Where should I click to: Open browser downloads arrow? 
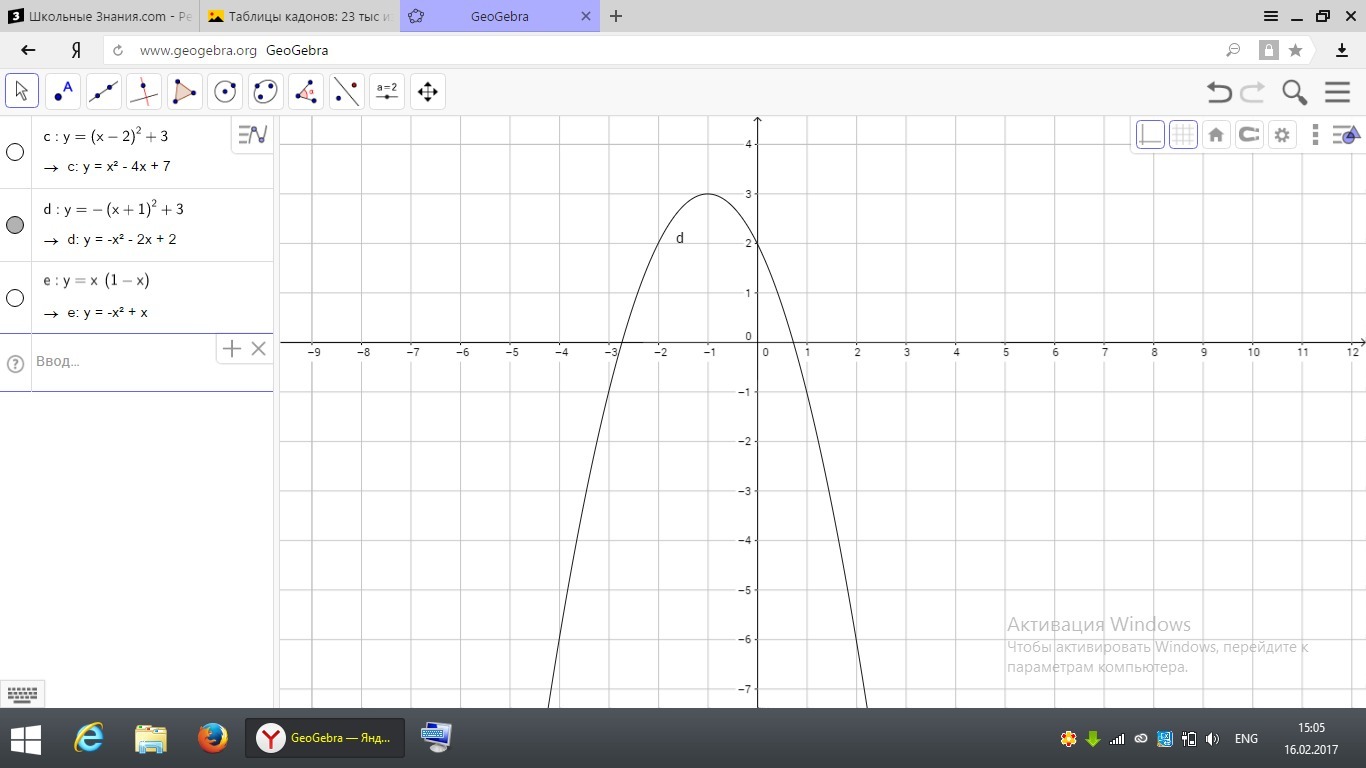pyautogui.click(x=1342, y=50)
